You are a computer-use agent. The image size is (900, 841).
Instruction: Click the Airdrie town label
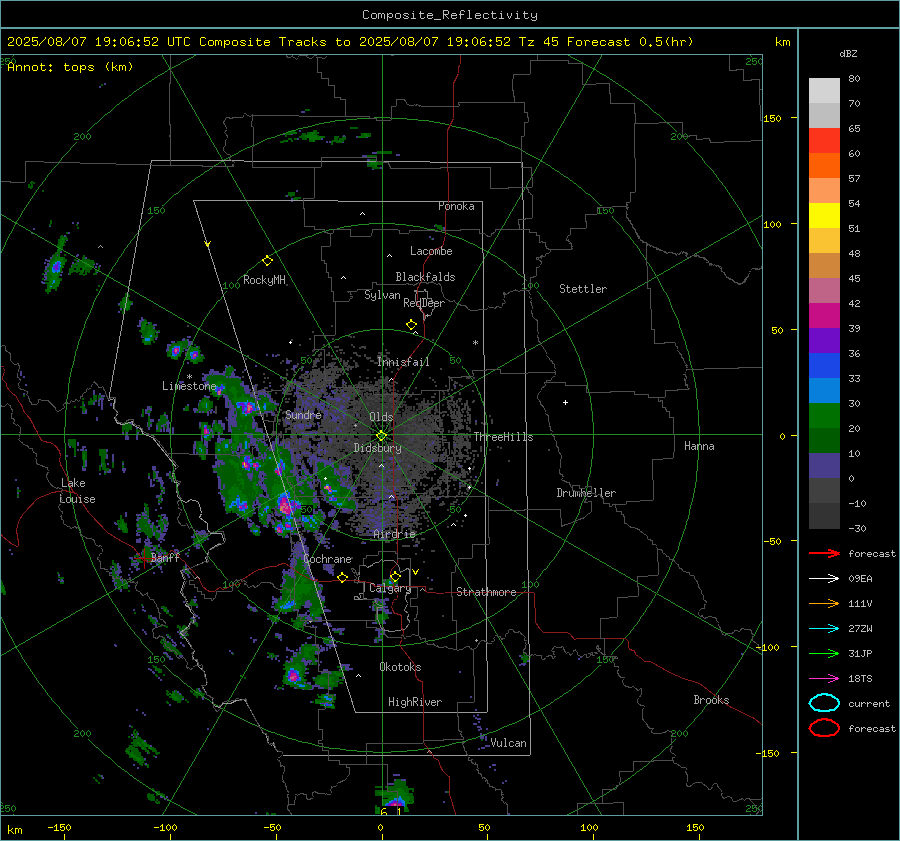tap(394, 534)
